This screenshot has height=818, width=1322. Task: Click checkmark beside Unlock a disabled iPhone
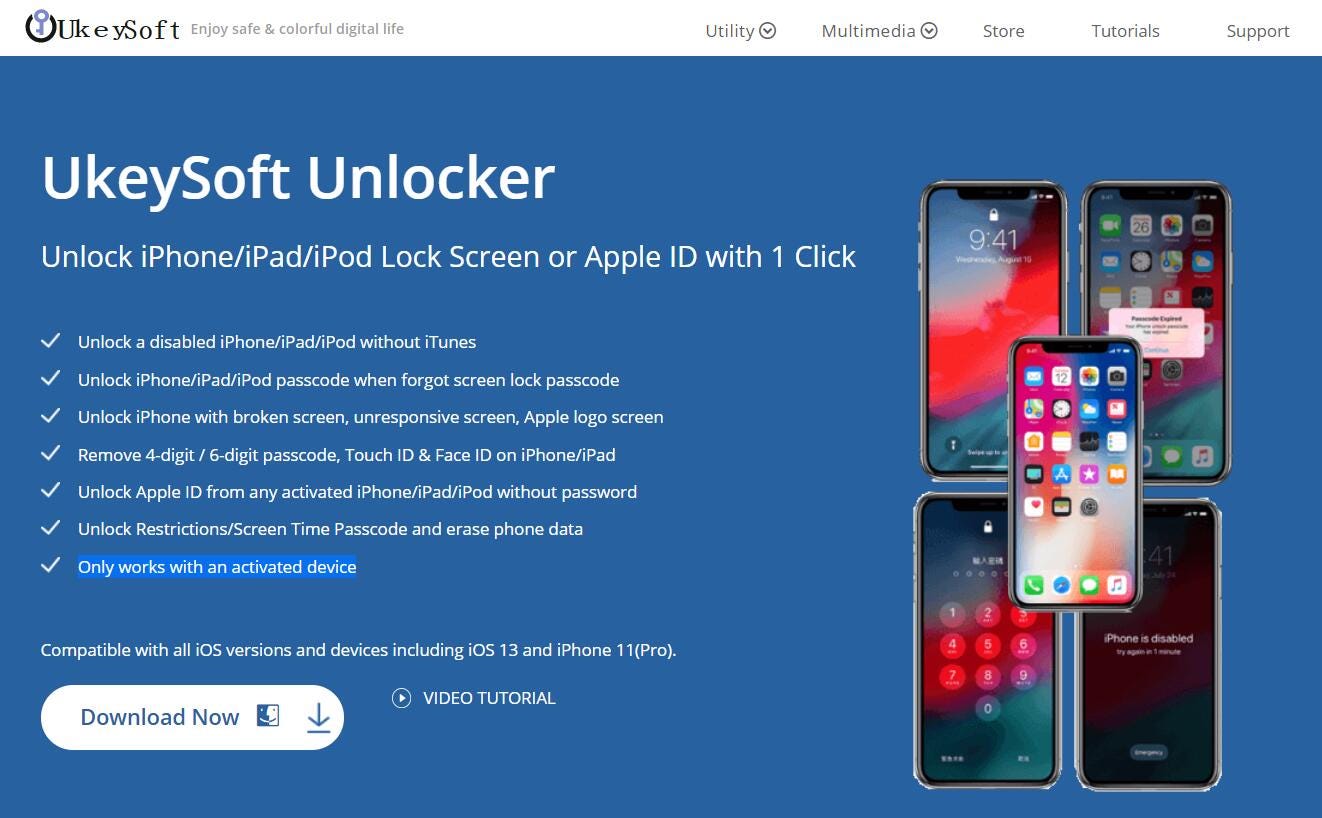50,342
